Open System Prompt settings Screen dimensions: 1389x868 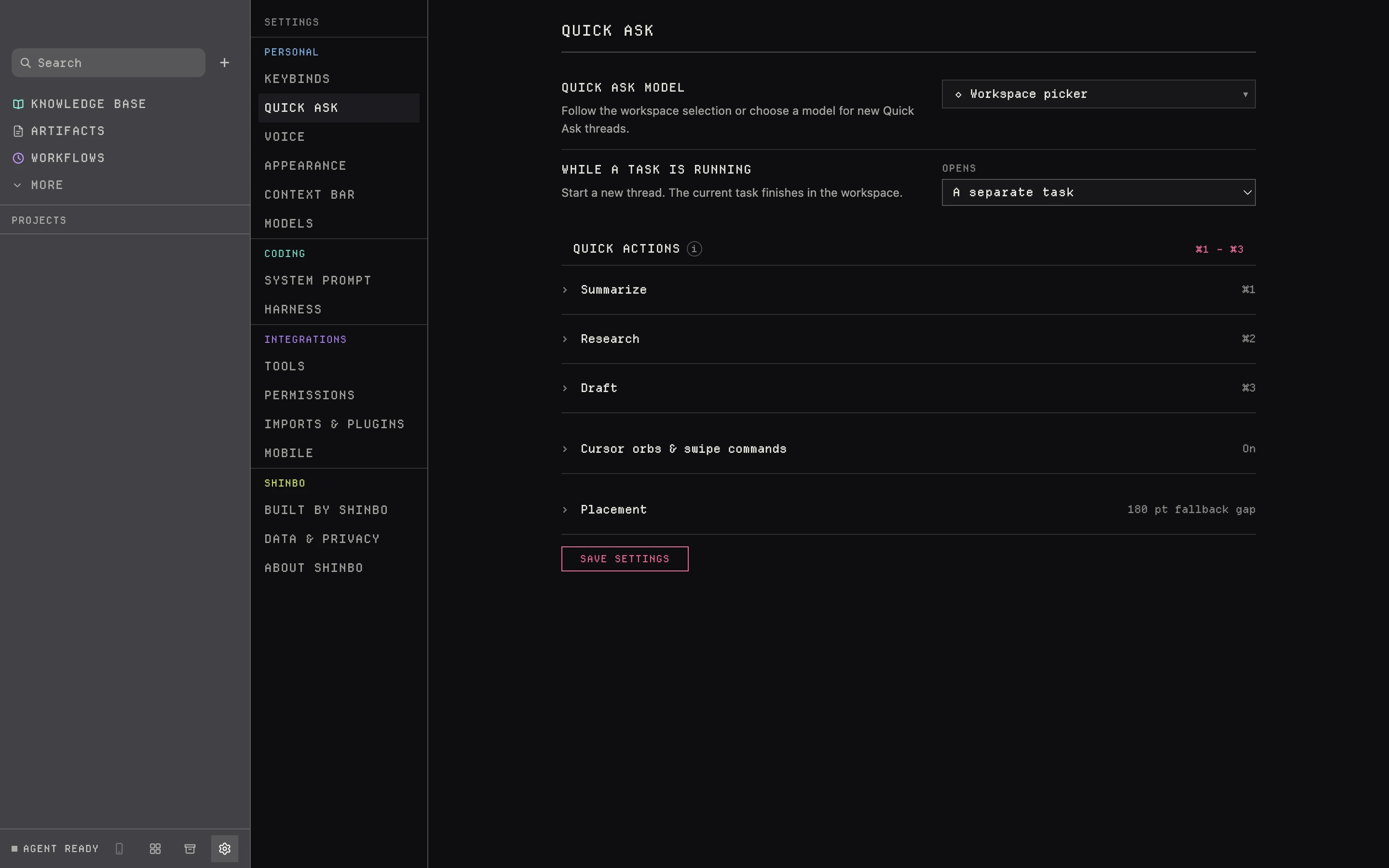pos(339,280)
